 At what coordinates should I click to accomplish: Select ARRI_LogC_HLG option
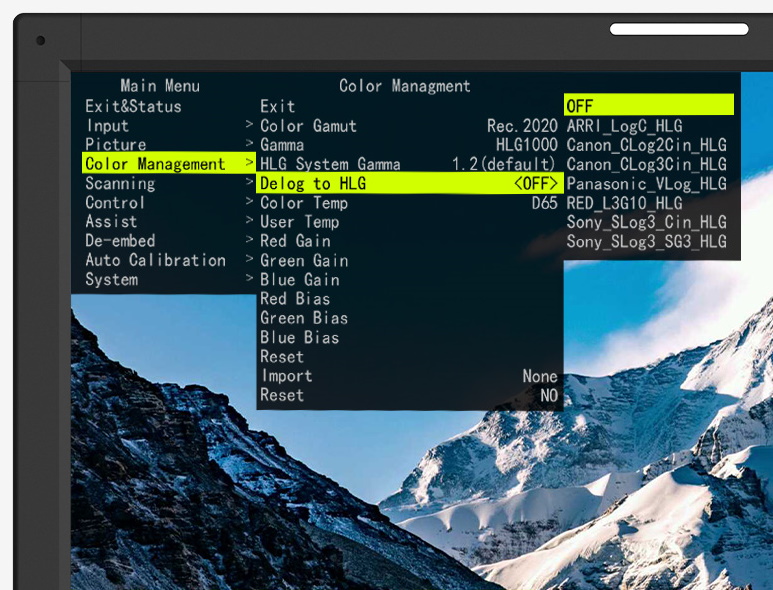tap(624, 126)
